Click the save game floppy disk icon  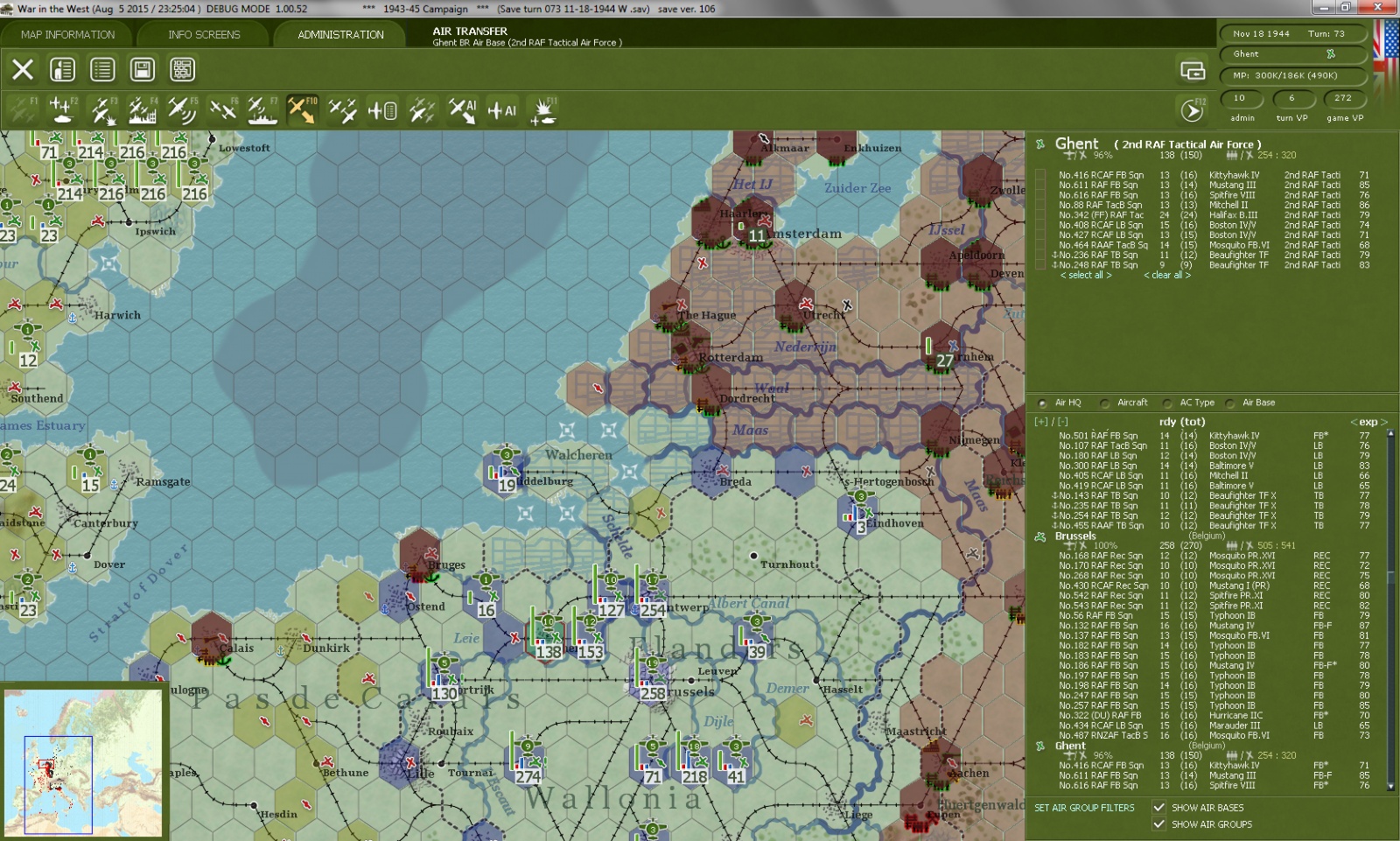(x=142, y=69)
